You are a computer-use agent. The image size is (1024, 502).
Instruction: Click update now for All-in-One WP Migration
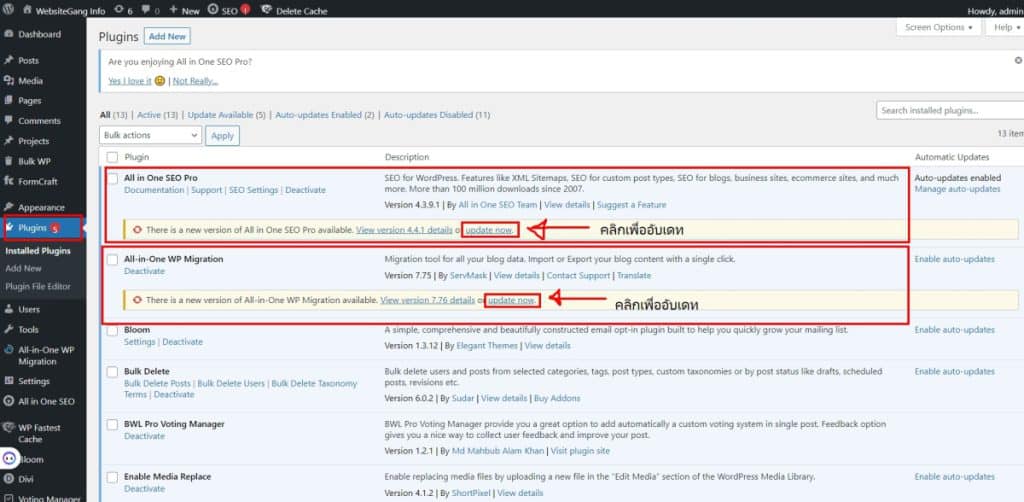coord(512,300)
